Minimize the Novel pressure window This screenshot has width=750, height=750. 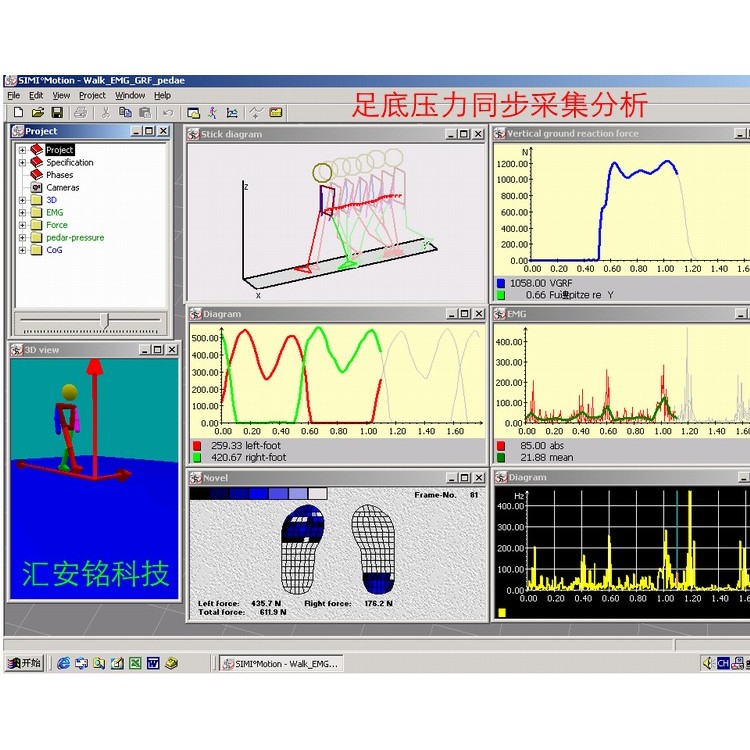click(452, 477)
